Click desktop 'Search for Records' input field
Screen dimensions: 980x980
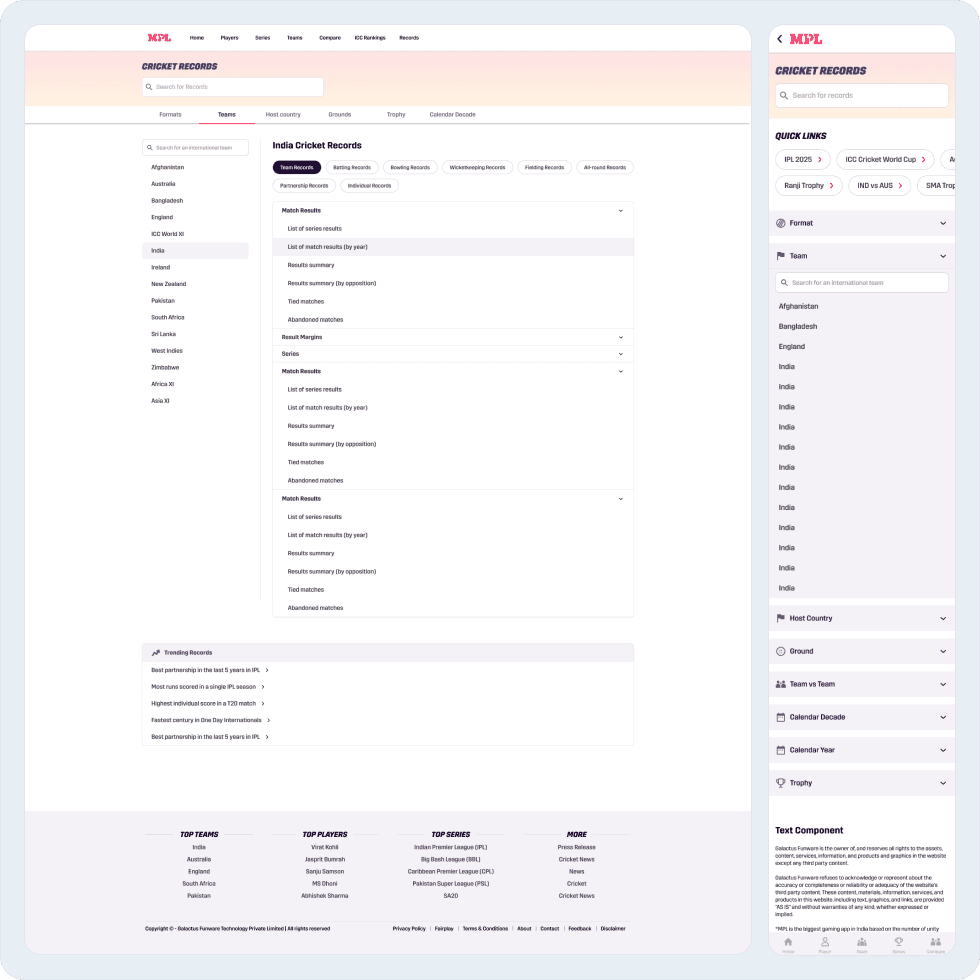pyautogui.click(x=232, y=87)
